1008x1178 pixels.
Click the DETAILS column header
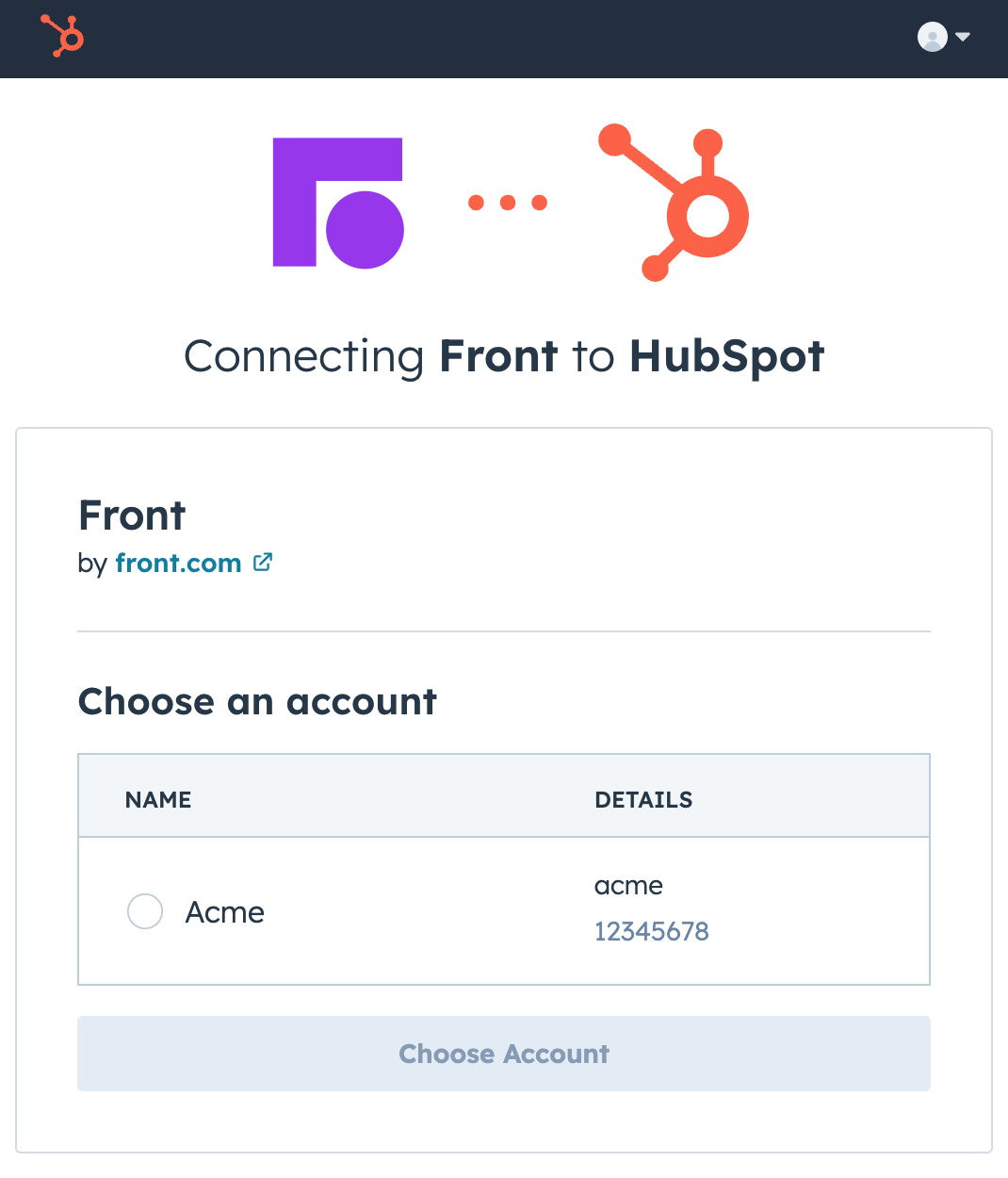pyautogui.click(x=643, y=800)
